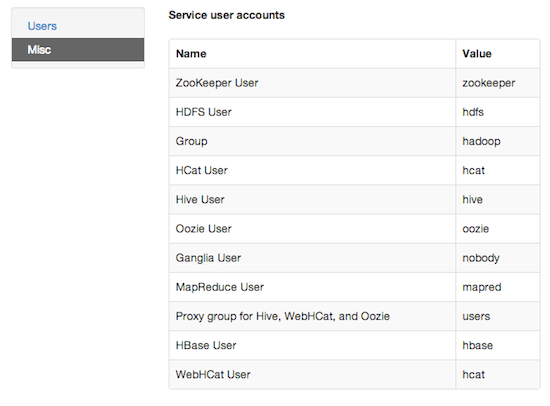Select the HCat User row

click(355, 170)
